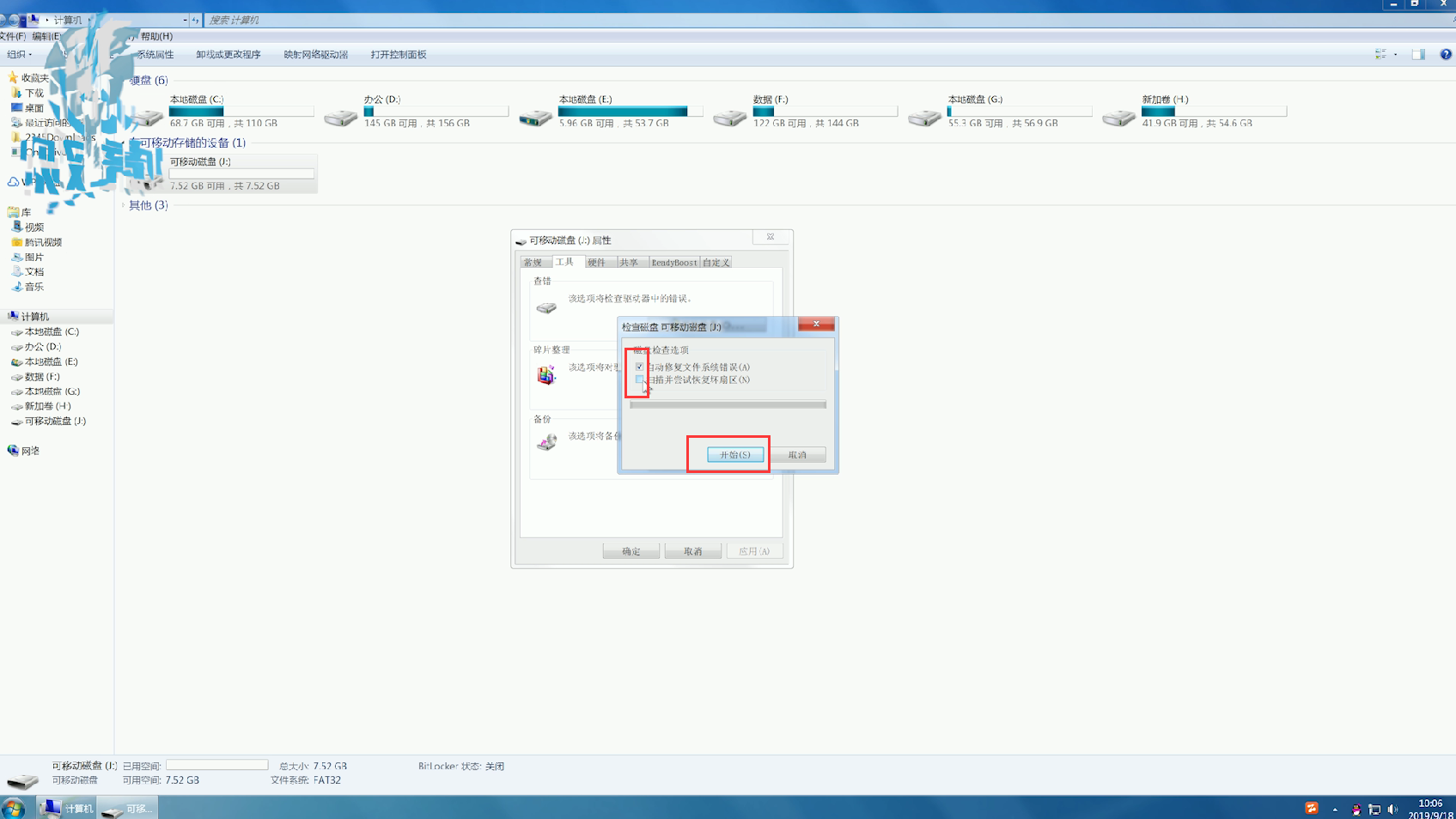Uncheck 自动修复文件系统错误 checkbox
1456x819 pixels.
(639, 367)
